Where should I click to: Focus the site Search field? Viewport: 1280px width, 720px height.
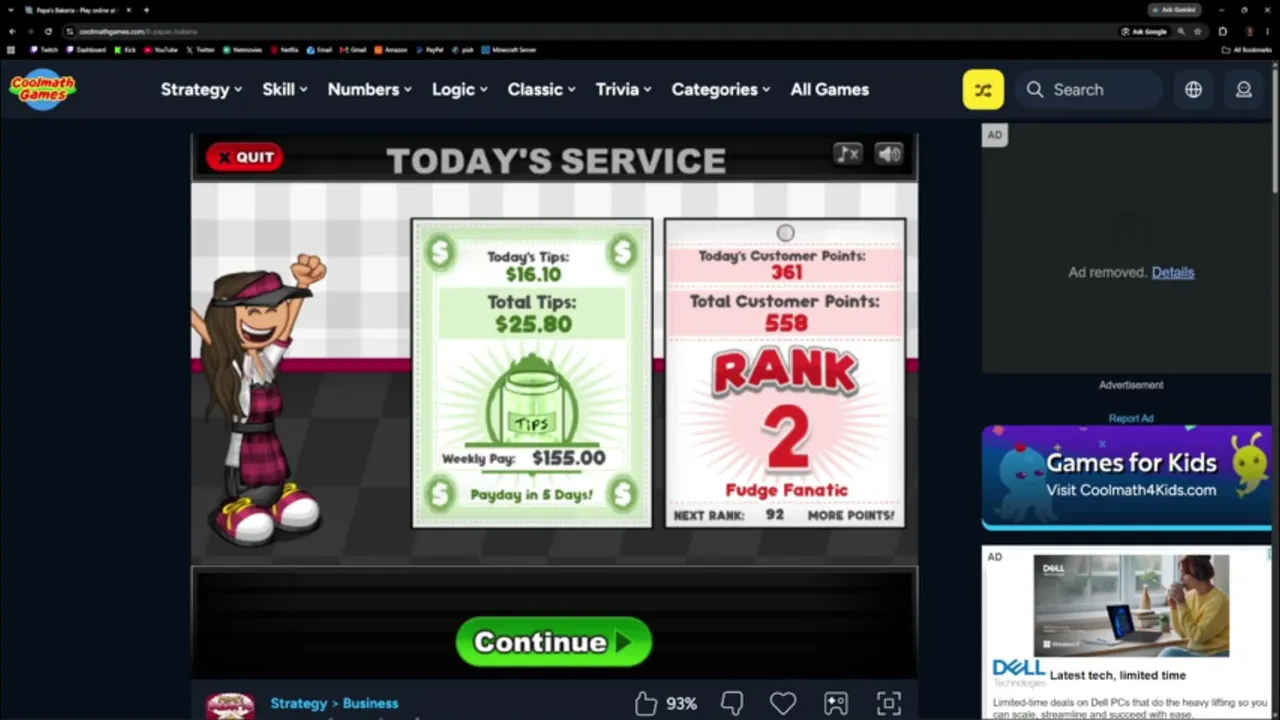(1089, 89)
